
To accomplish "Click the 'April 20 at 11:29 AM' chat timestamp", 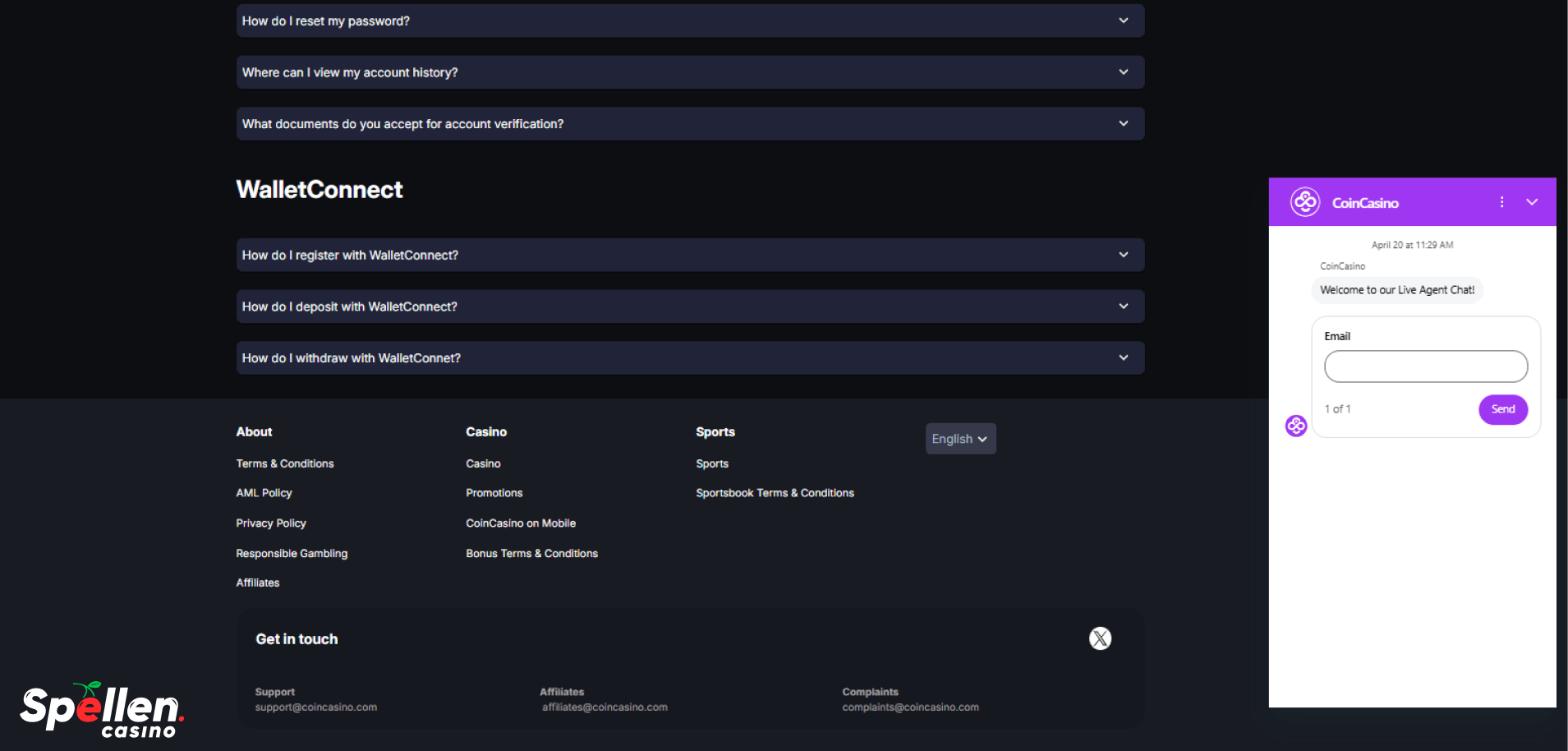I will [x=1412, y=245].
